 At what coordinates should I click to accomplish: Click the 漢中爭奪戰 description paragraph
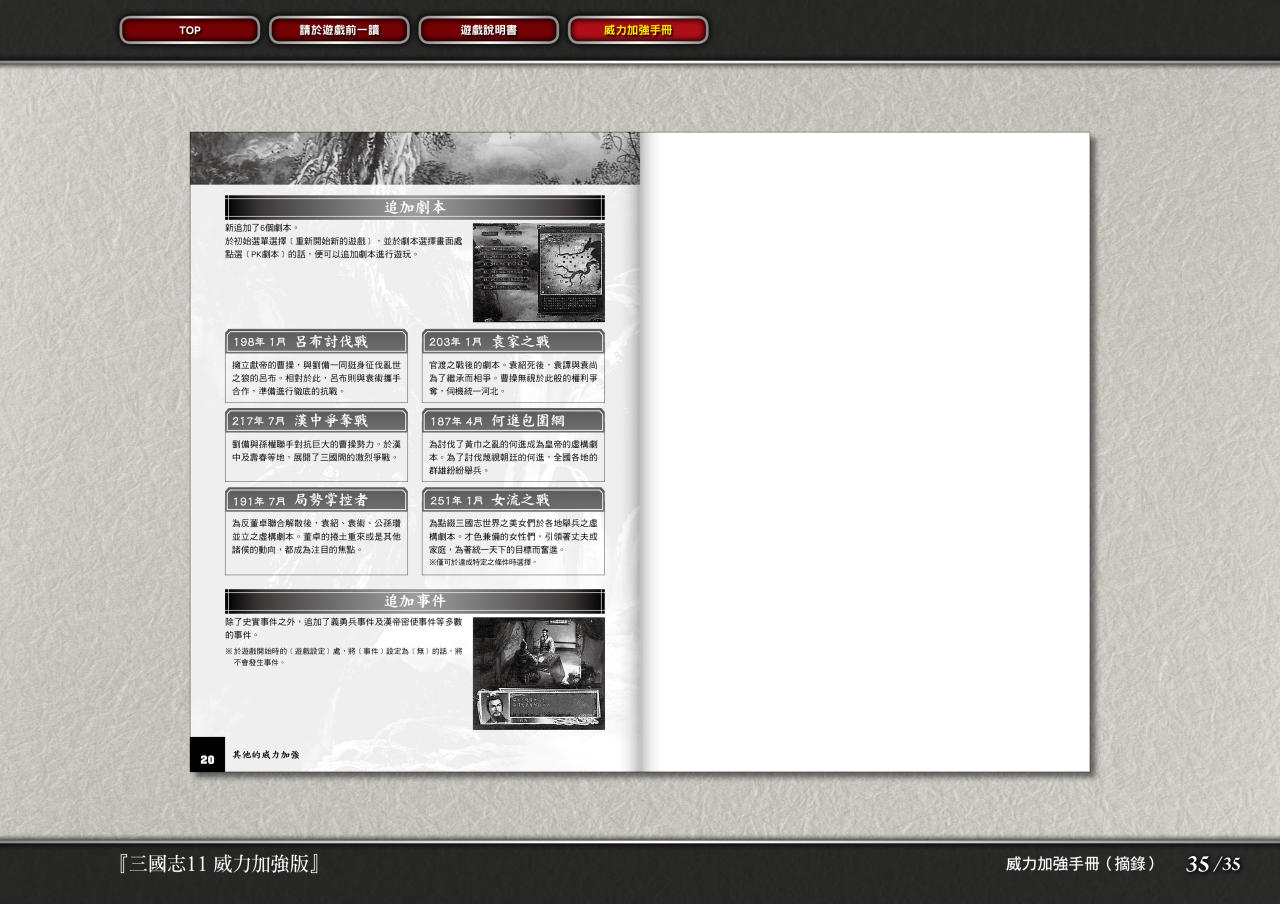tap(316, 450)
